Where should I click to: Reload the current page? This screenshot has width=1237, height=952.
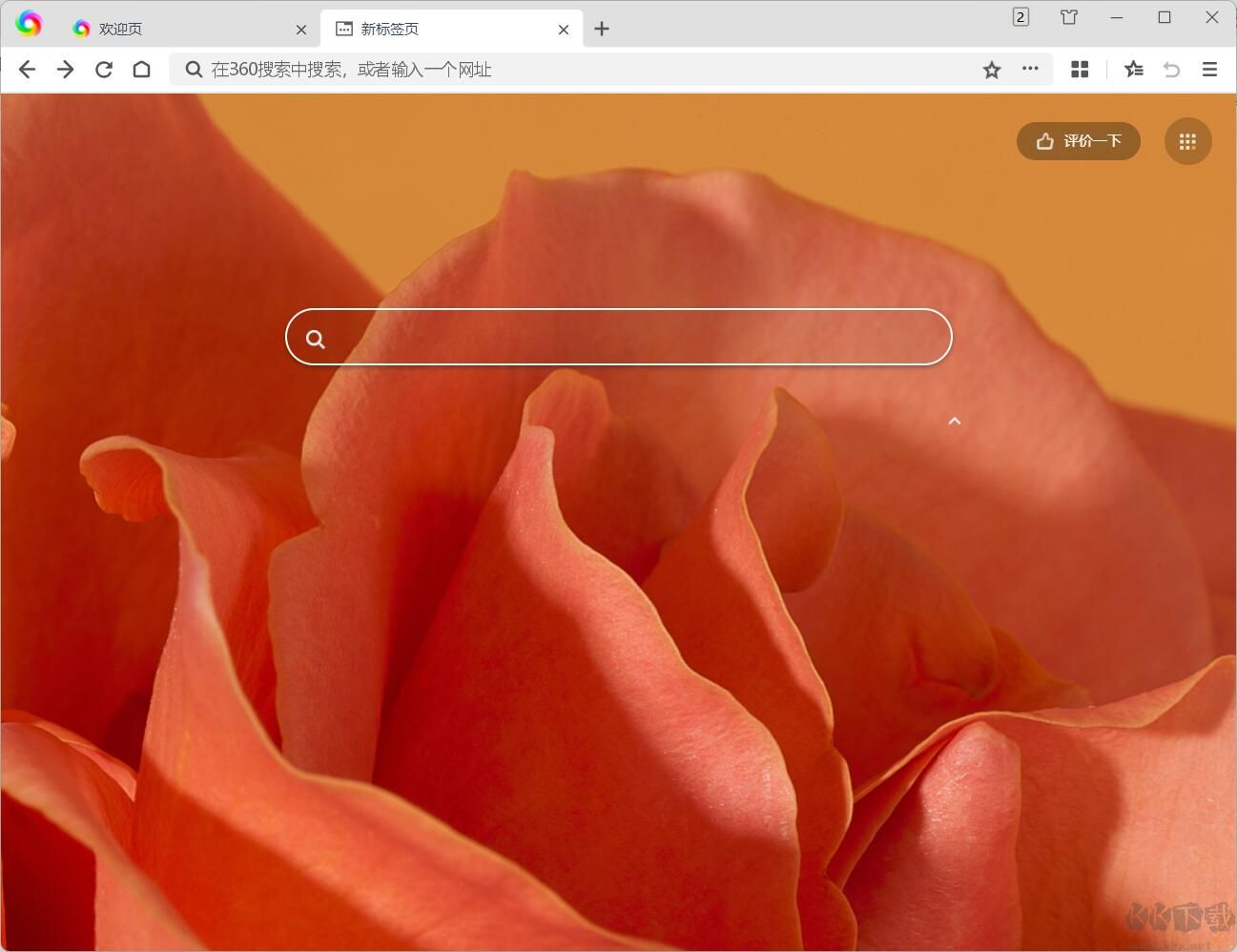[104, 70]
